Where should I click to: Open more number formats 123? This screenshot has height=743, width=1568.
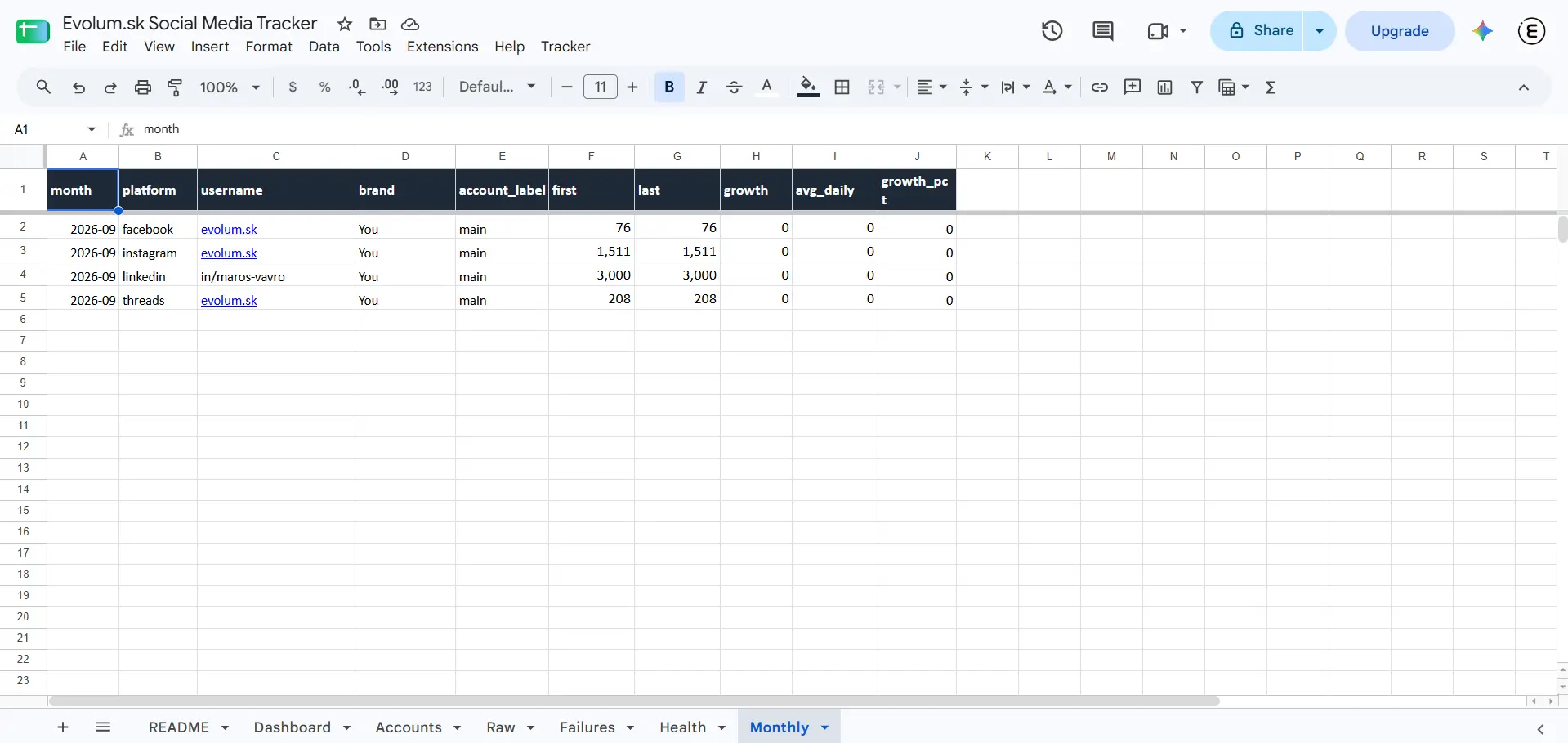[x=422, y=87]
